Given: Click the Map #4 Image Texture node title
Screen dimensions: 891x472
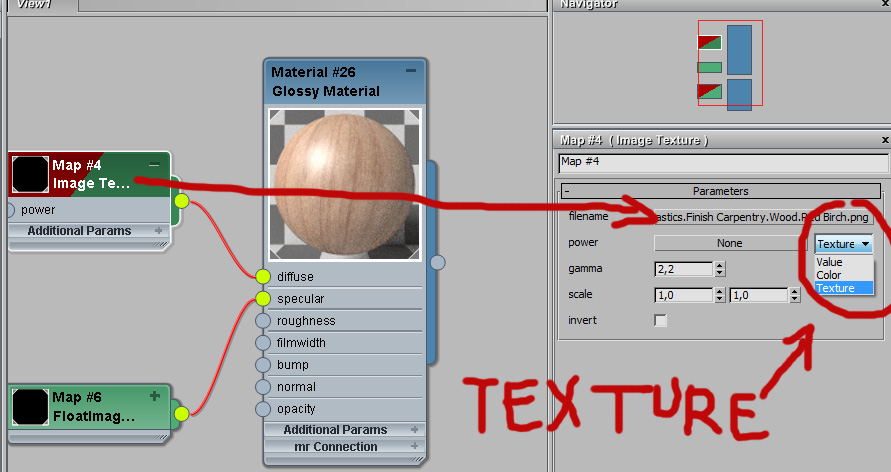Looking at the screenshot, I should (91, 174).
